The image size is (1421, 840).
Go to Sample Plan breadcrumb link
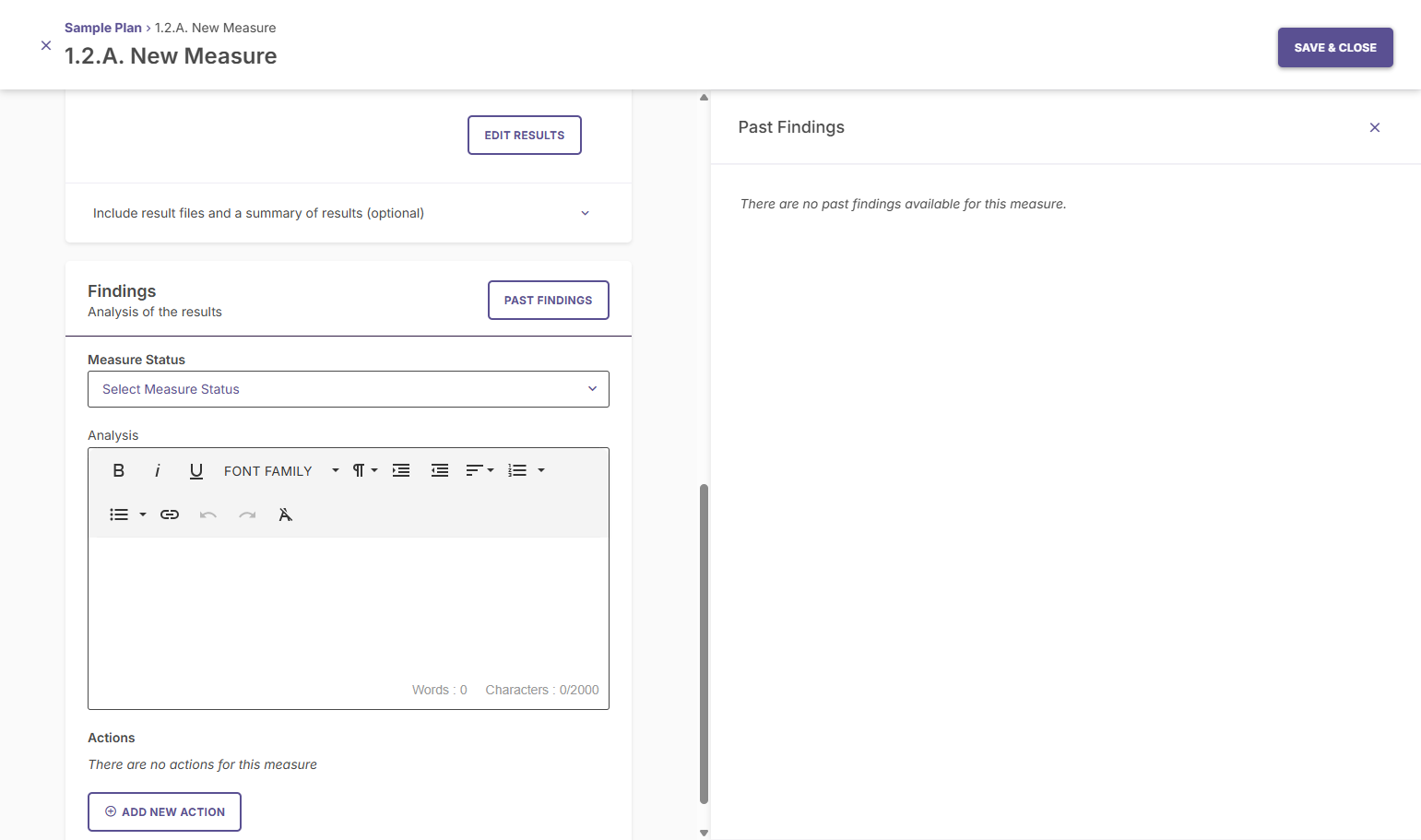103,28
